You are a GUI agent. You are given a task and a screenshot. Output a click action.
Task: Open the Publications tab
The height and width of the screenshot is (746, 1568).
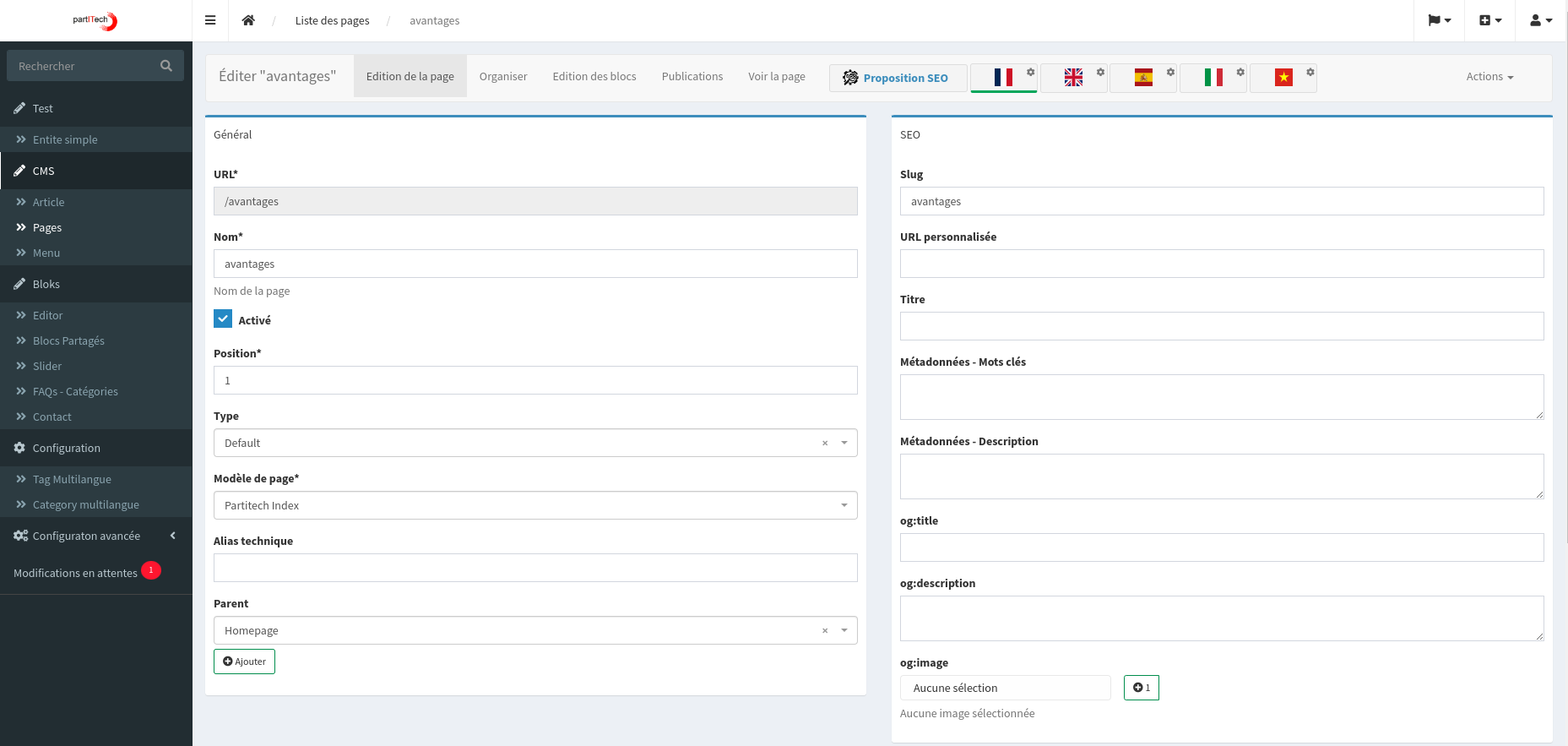pyautogui.click(x=692, y=77)
